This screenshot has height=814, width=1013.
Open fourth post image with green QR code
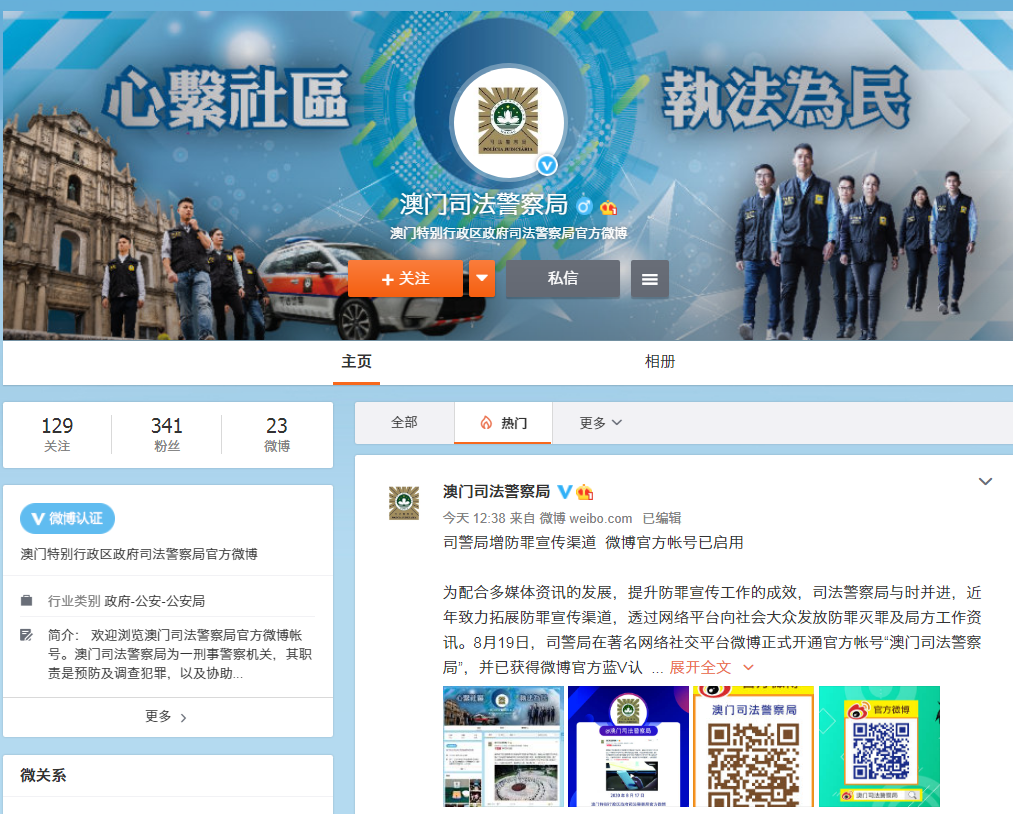tap(879, 746)
